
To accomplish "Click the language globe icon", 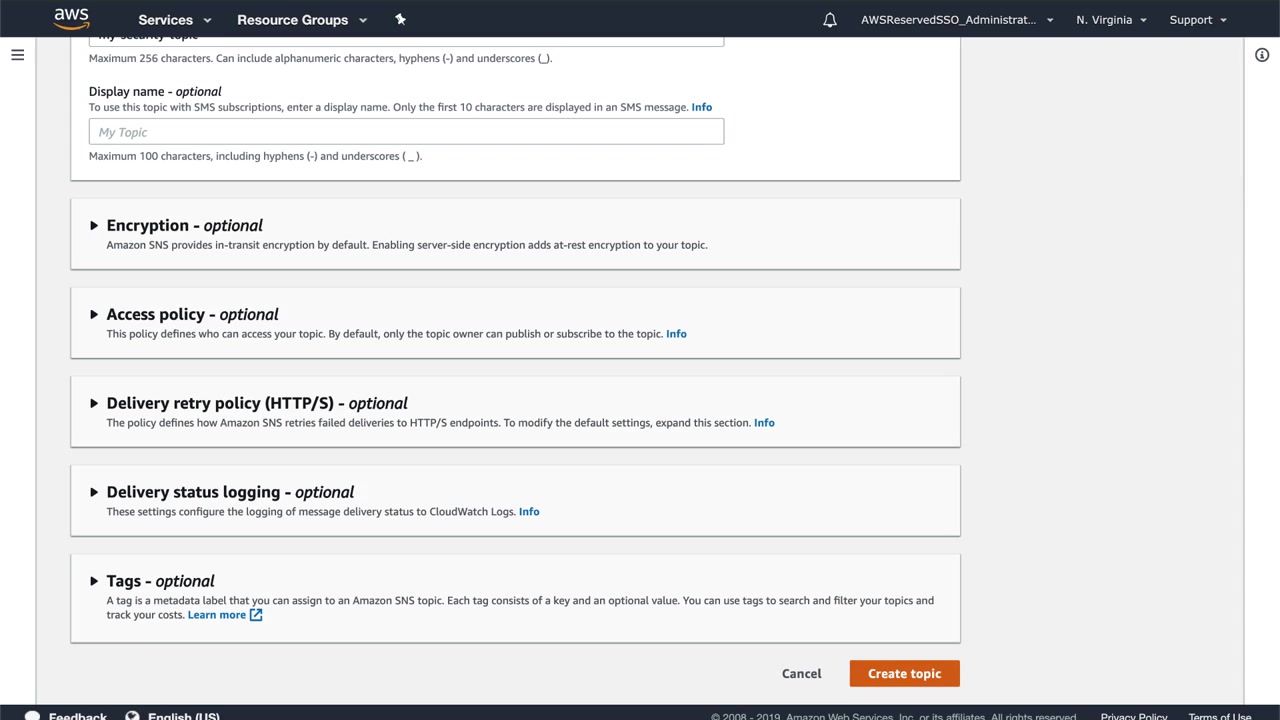I will coord(132,715).
